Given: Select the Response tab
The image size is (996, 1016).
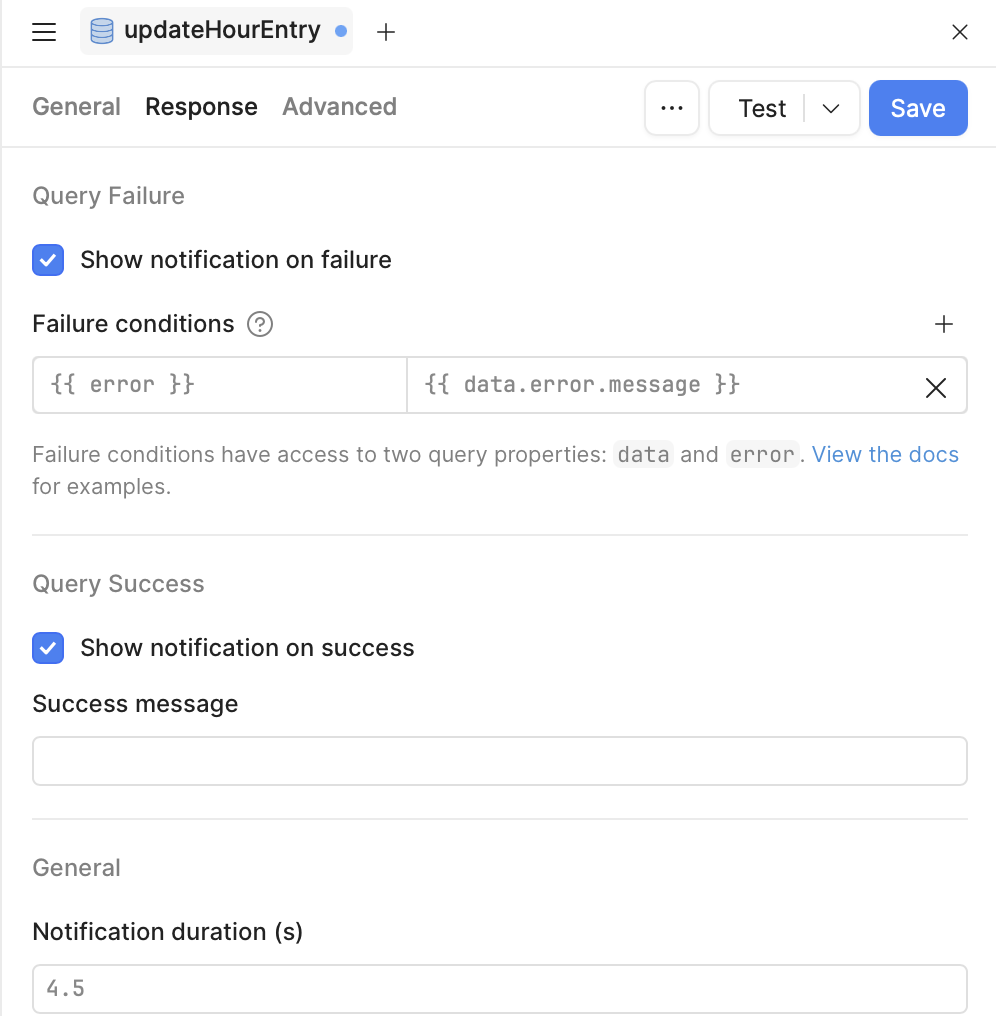Looking at the screenshot, I should (202, 107).
